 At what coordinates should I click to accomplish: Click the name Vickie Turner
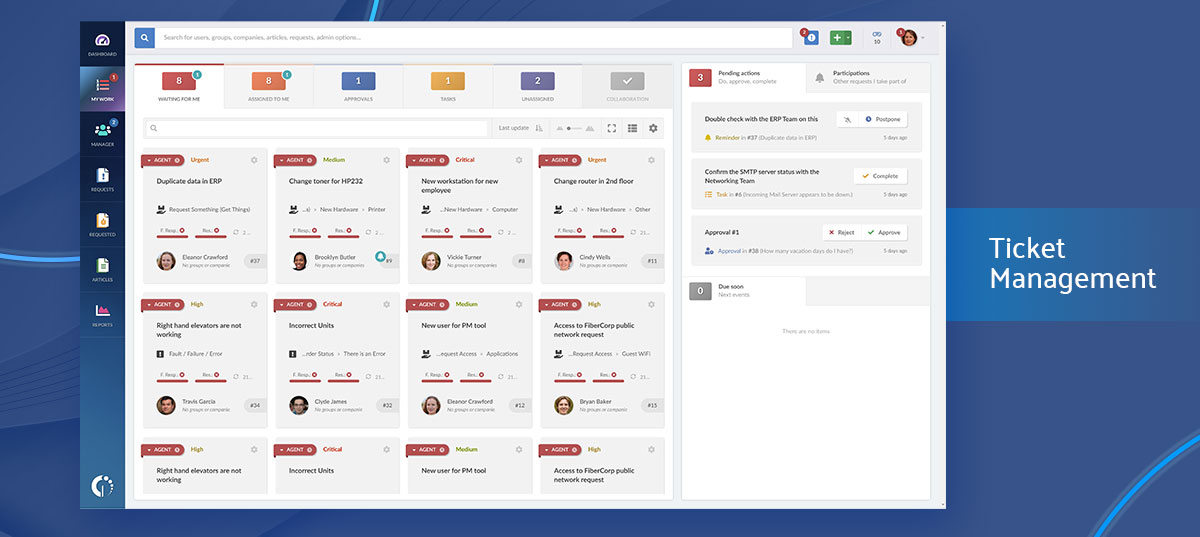pyautogui.click(x=464, y=257)
